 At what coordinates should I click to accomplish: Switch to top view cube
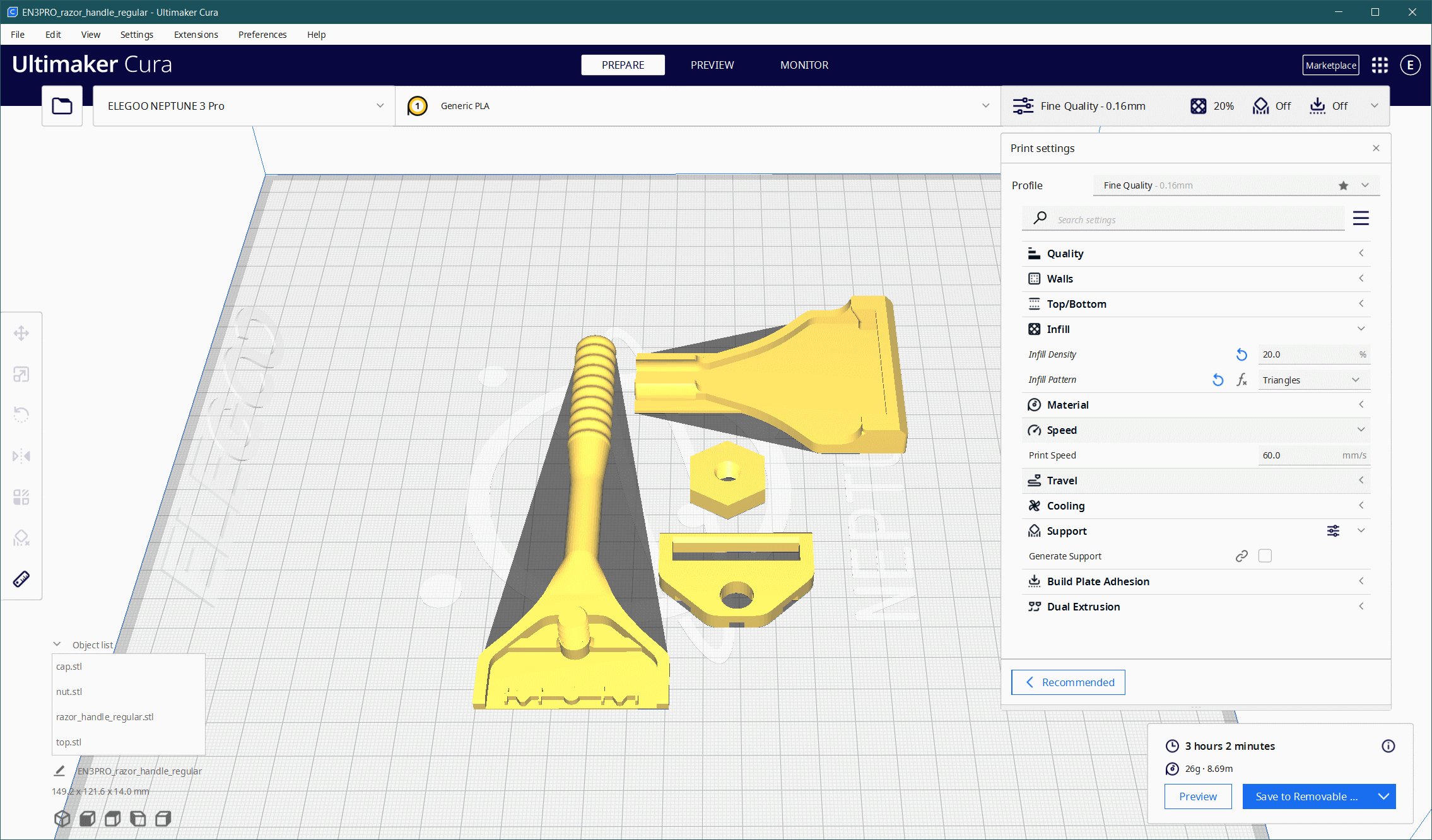[113, 819]
